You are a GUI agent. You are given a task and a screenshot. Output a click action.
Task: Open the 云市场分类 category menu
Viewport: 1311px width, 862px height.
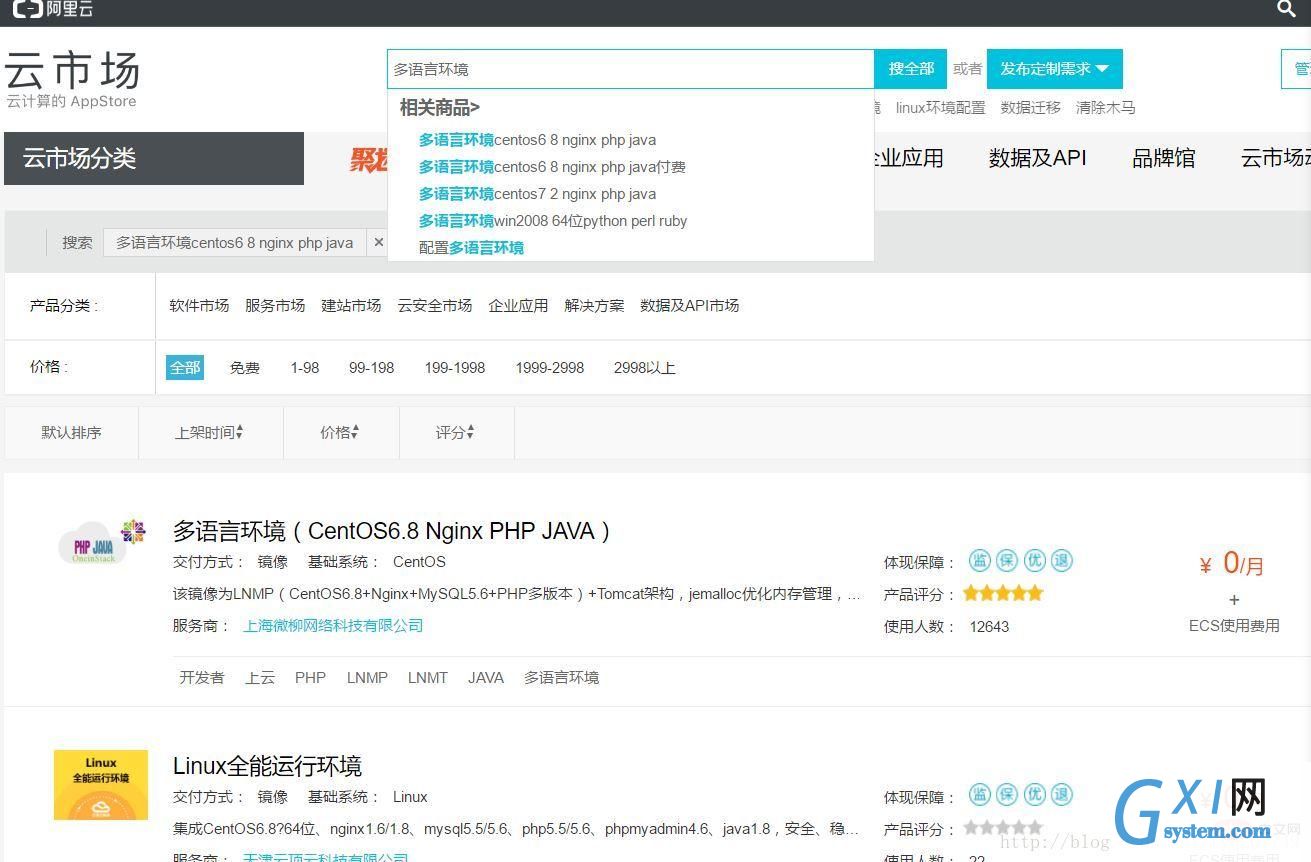[154, 158]
